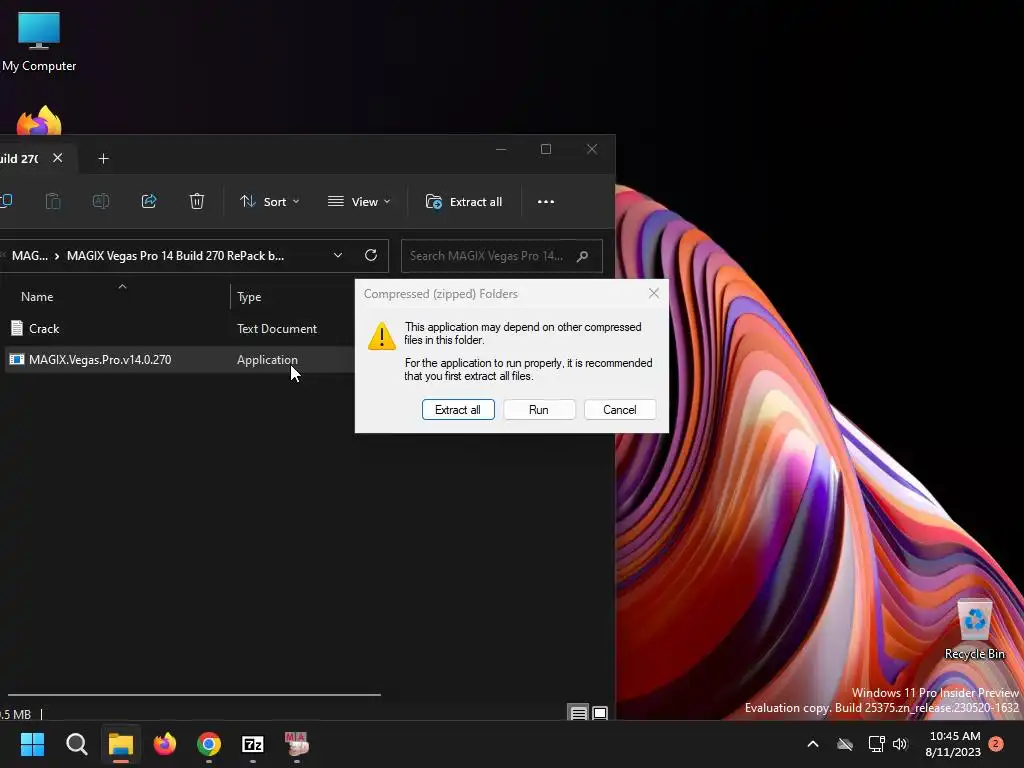This screenshot has width=1024, height=768.
Task: Open taskbar Search
Action: 76,744
